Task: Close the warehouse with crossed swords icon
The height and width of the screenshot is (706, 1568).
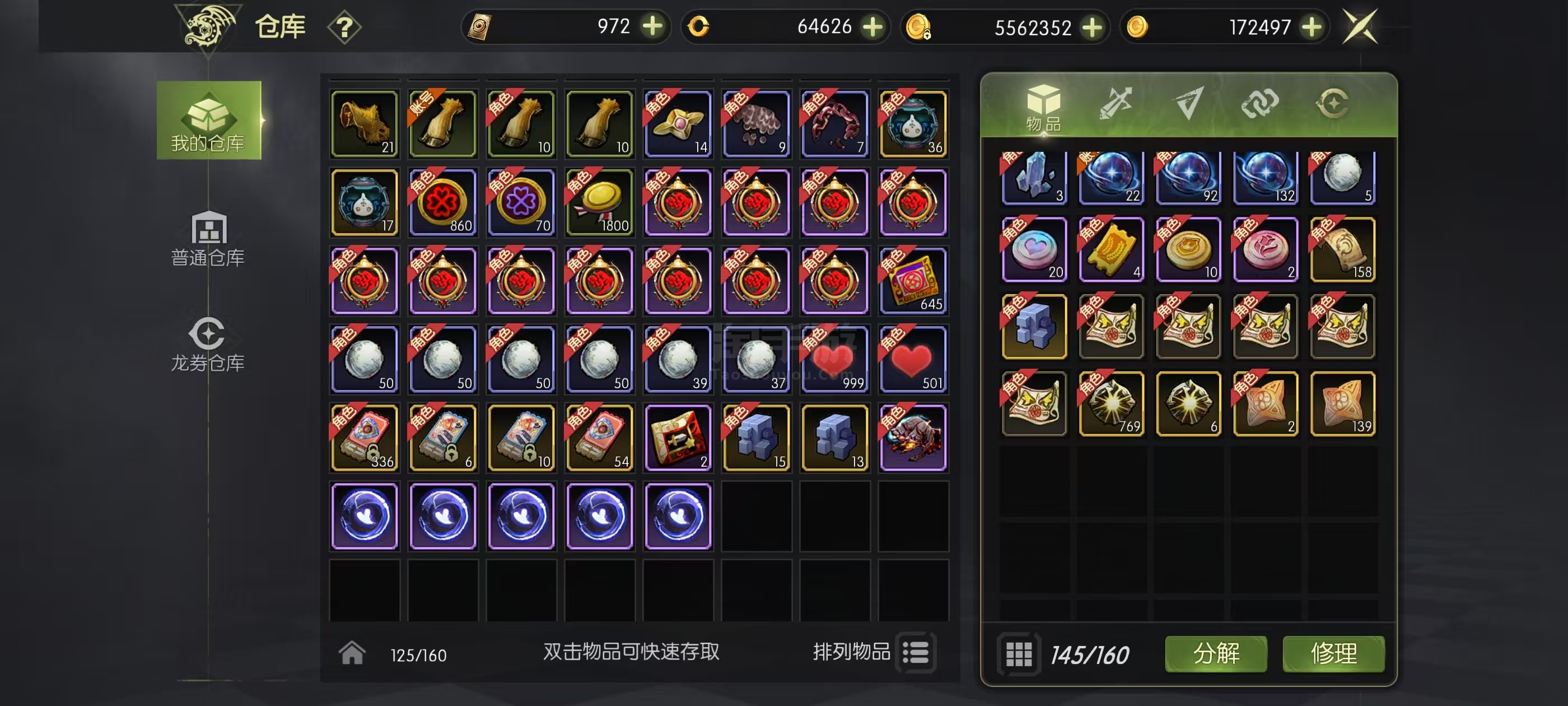Action: click(1360, 27)
